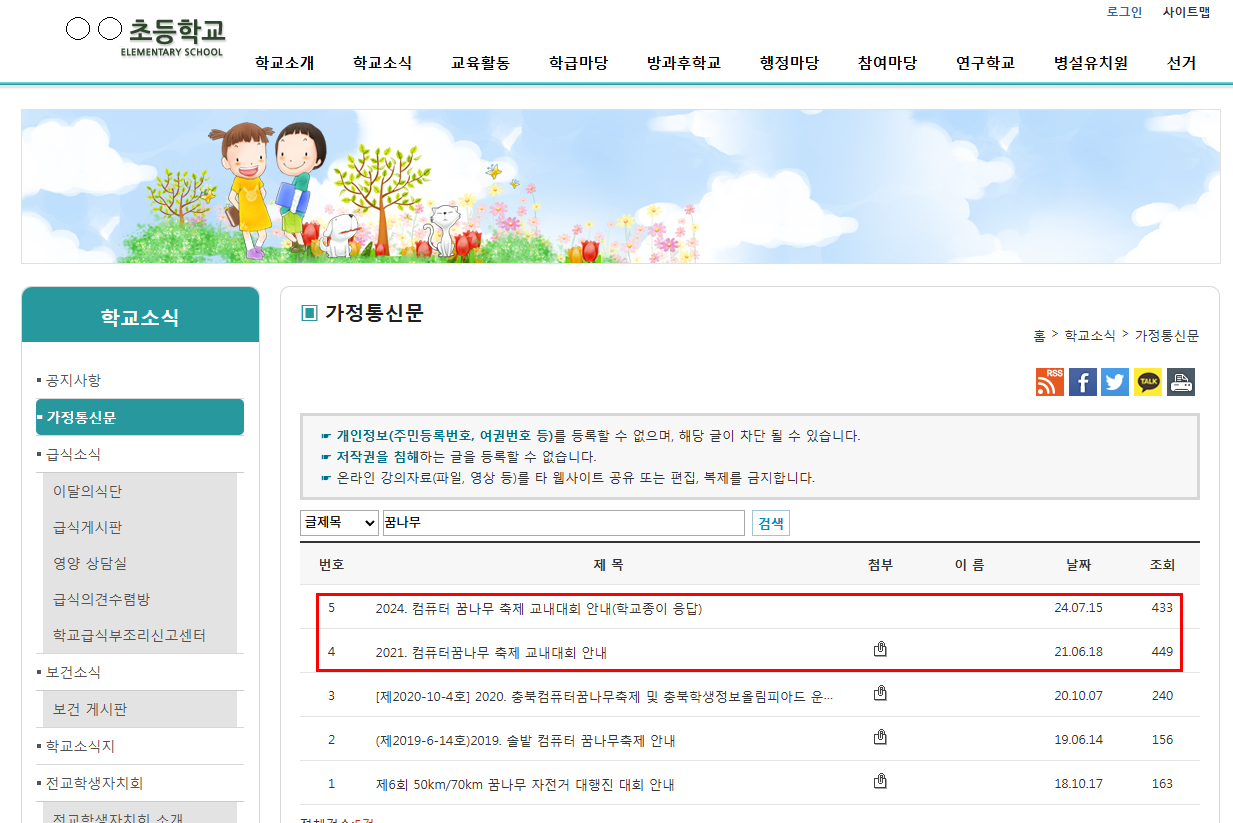Click the 첨부 column header
Viewport: 1233px width, 823px height.
[x=880, y=565]
